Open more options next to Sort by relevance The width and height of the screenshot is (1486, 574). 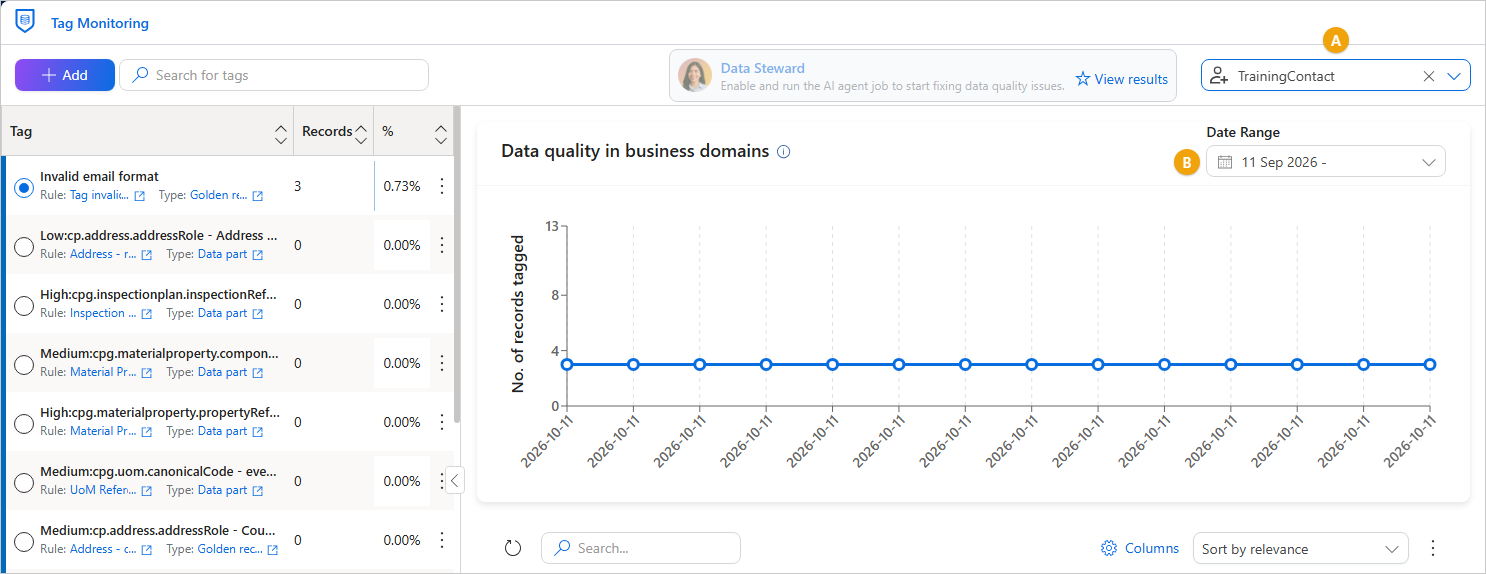pyautogui.click(x=1433, y=548)
